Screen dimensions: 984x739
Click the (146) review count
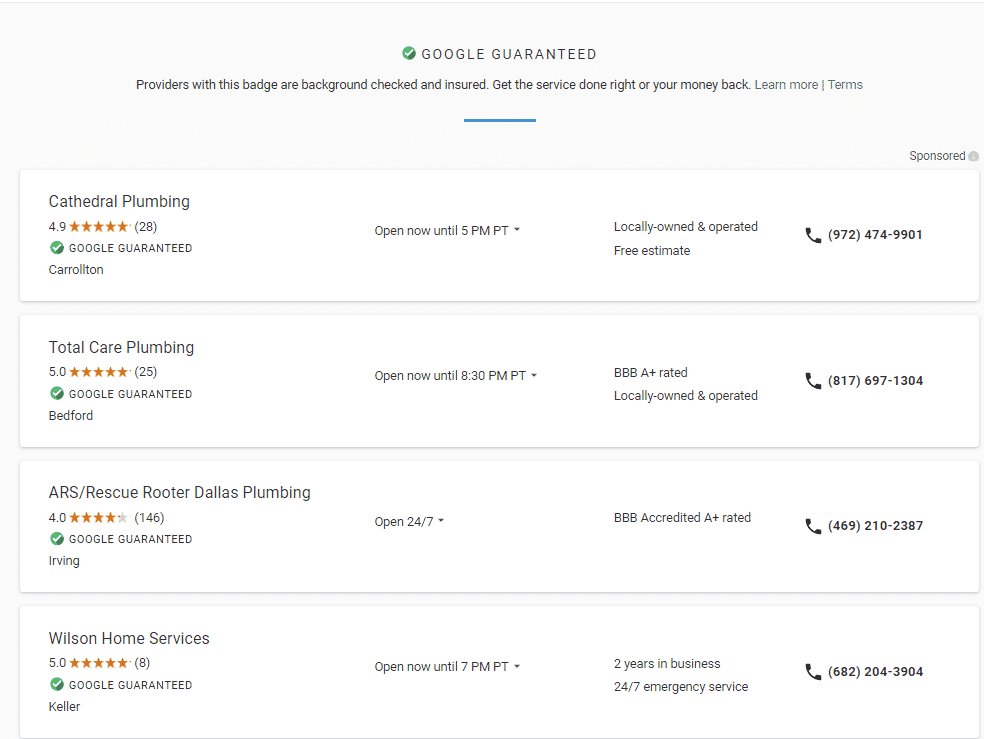tap(149, 518)
